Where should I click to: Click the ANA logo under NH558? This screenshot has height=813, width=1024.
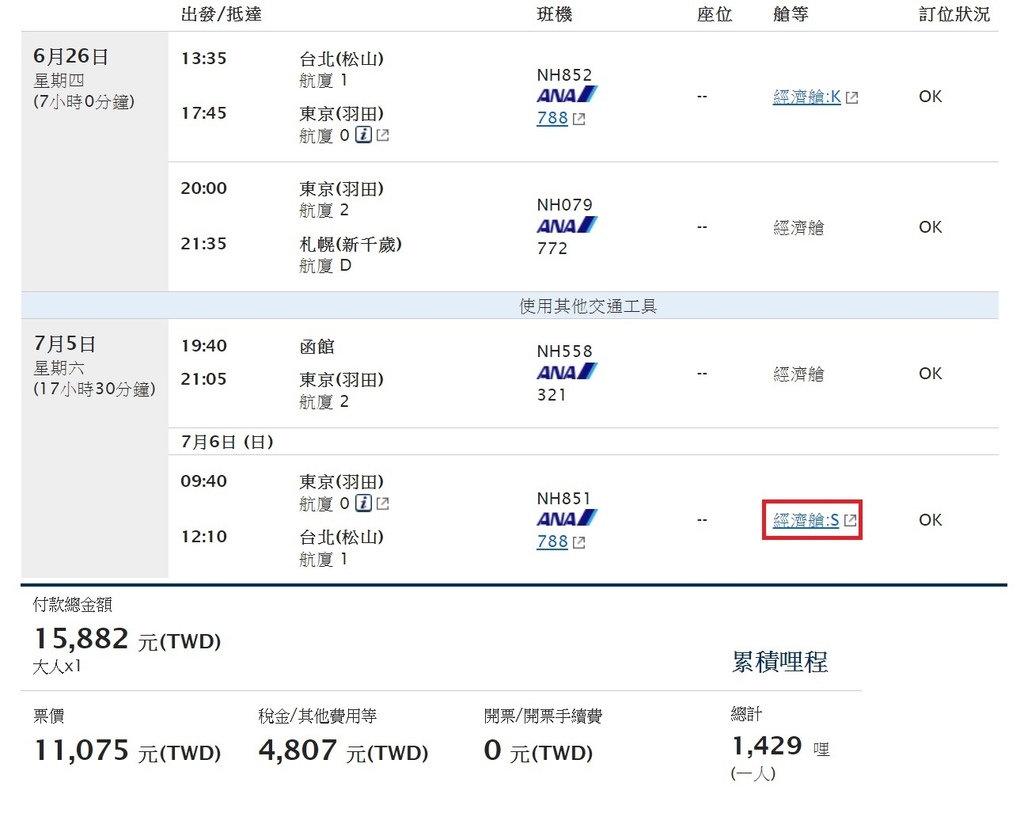click(567, 372)
